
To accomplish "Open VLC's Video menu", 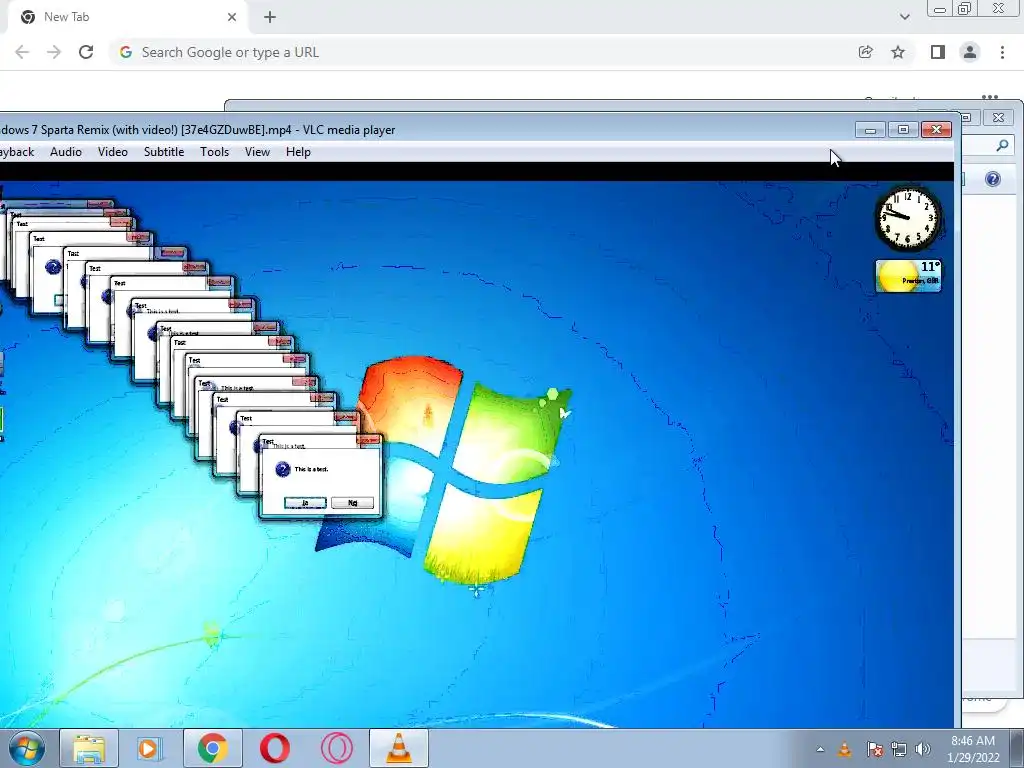I will tap(112, 152).
